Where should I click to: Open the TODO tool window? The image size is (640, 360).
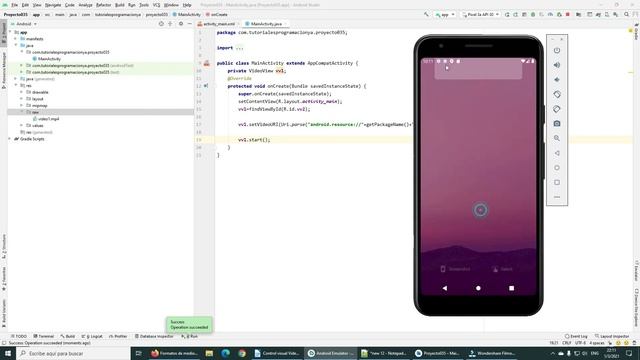coord(19,336)
